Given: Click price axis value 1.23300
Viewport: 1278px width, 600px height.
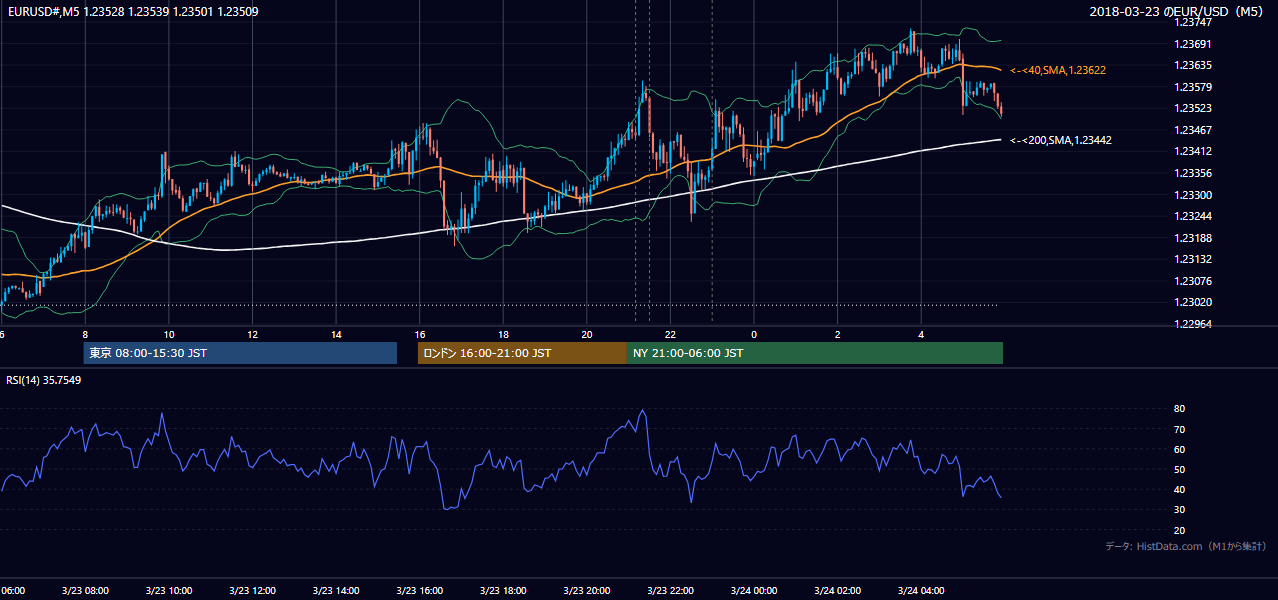Looking at the screenshot, I should [x=1192, y=195].
